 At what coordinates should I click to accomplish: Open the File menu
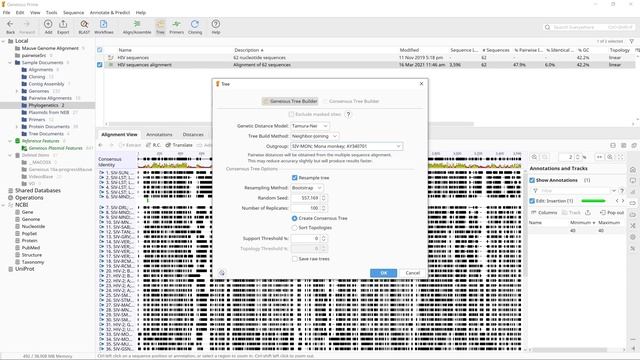pos(7,13)
